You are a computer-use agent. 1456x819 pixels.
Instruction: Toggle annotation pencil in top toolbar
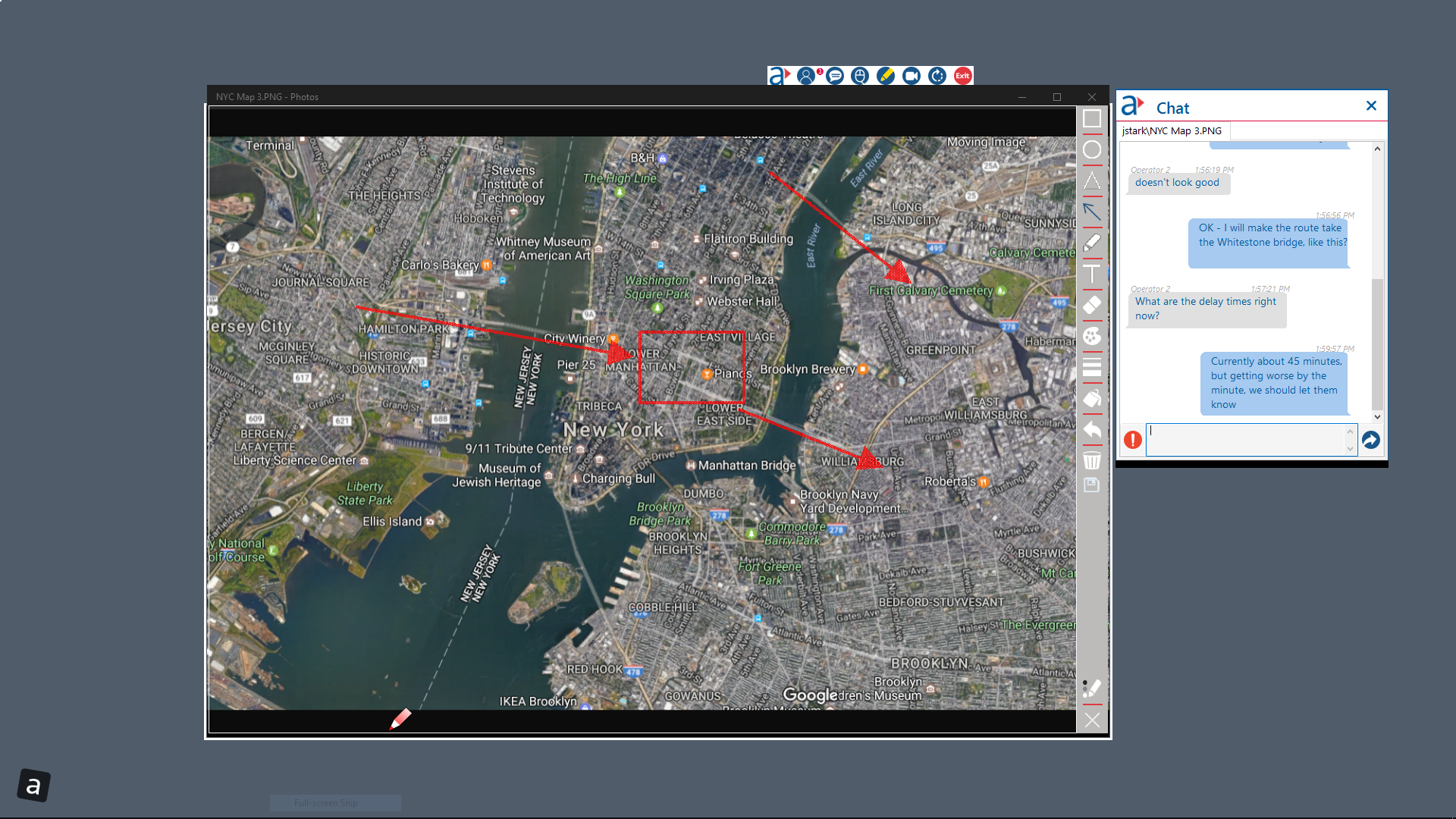pos(886,76)
